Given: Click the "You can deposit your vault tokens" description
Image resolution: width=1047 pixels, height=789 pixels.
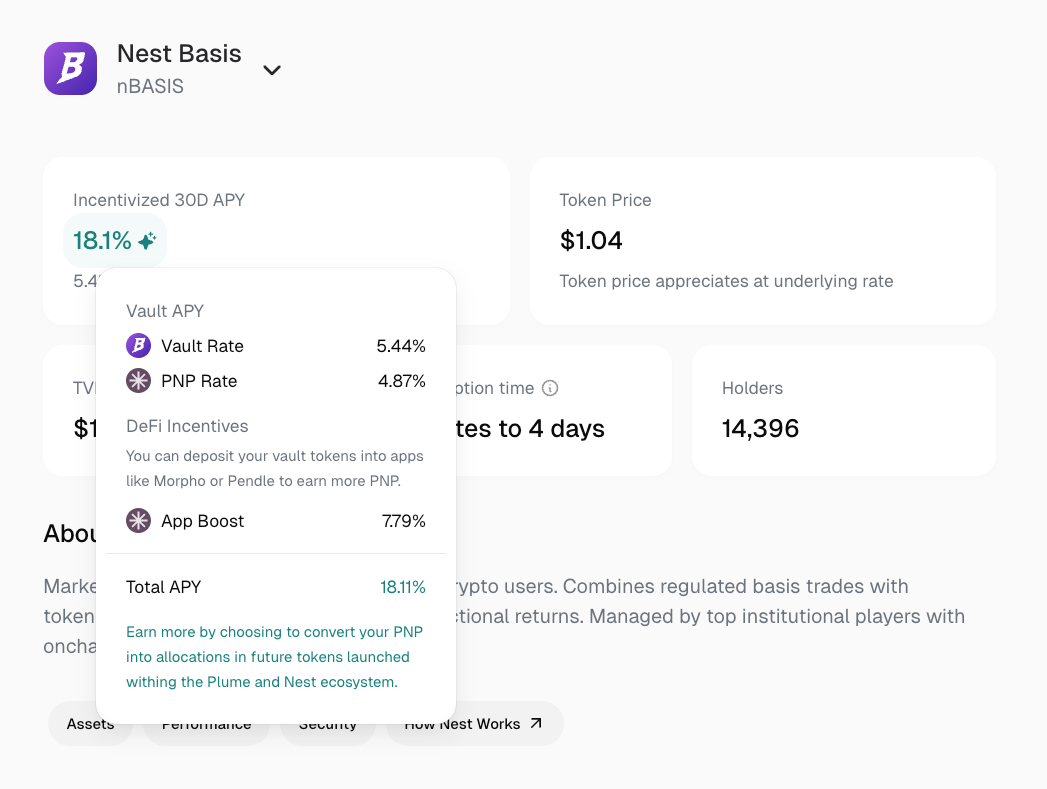Looking at the screenshot, I should pos(274,469).
